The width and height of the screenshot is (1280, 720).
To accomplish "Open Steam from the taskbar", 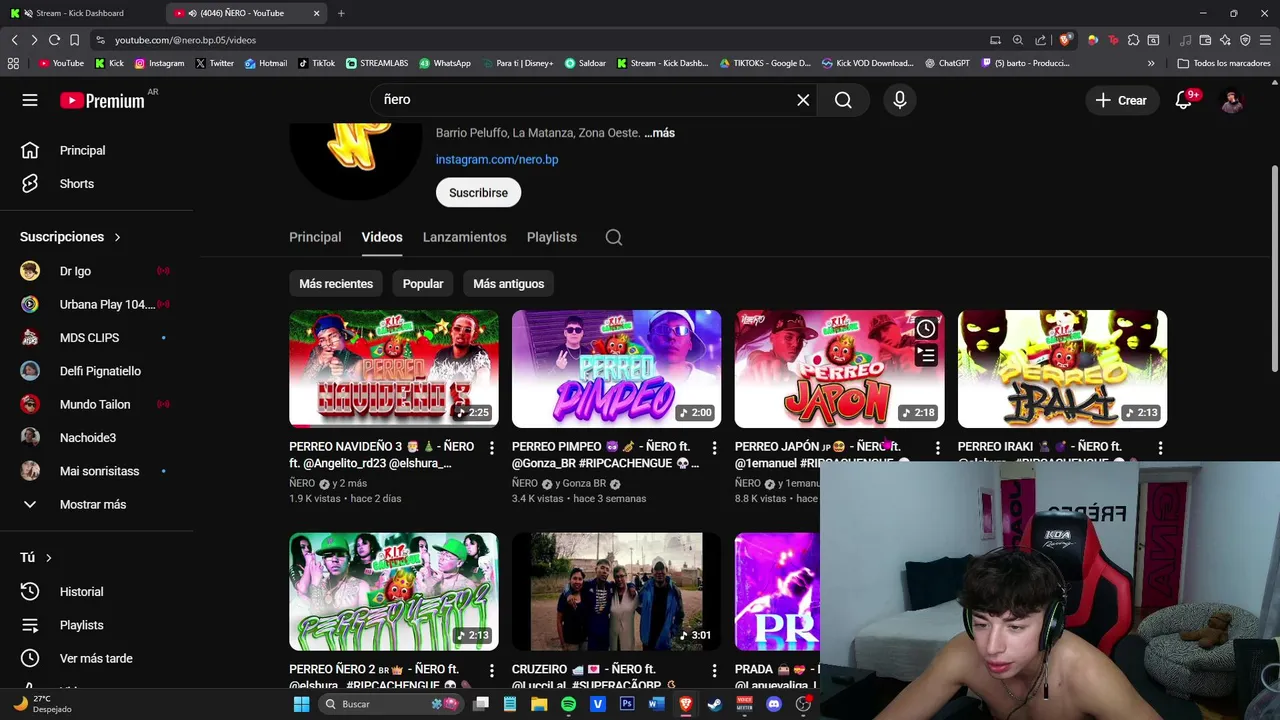I will pyautogui.click(x=715, y=704).
